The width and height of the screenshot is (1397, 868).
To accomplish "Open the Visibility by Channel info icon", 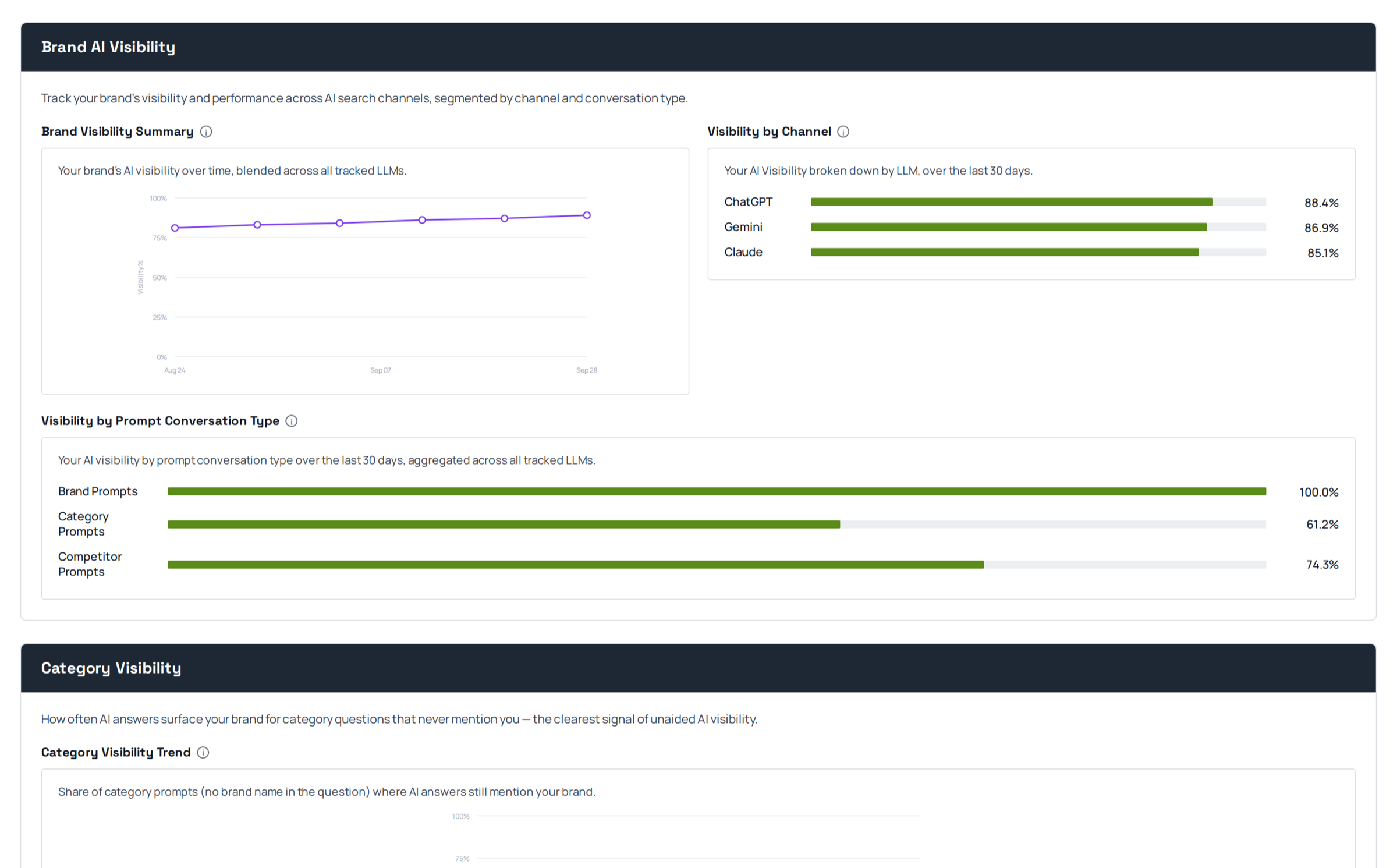I will coord(843,132).
